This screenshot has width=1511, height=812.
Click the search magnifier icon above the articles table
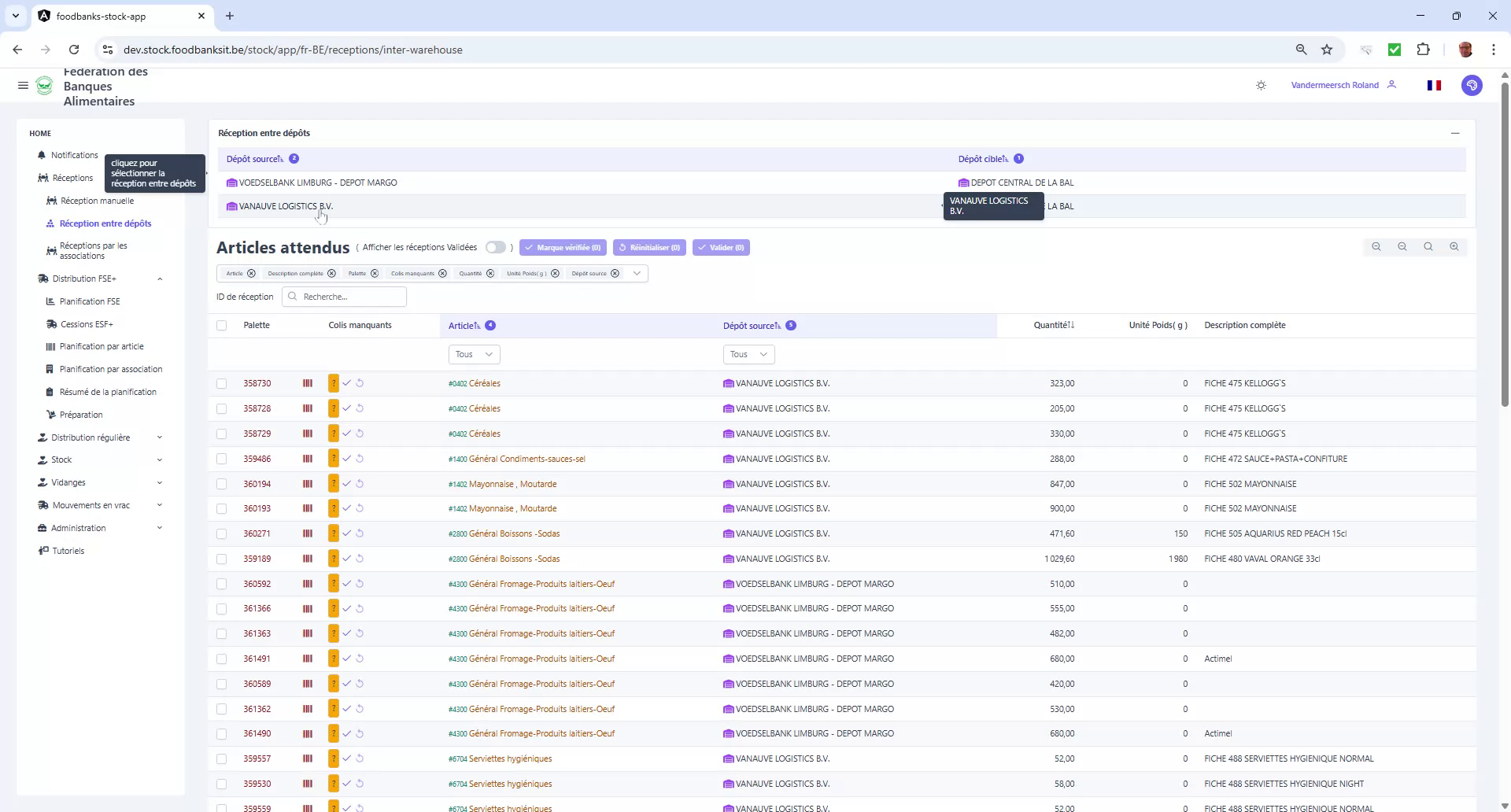[1428, 246]
